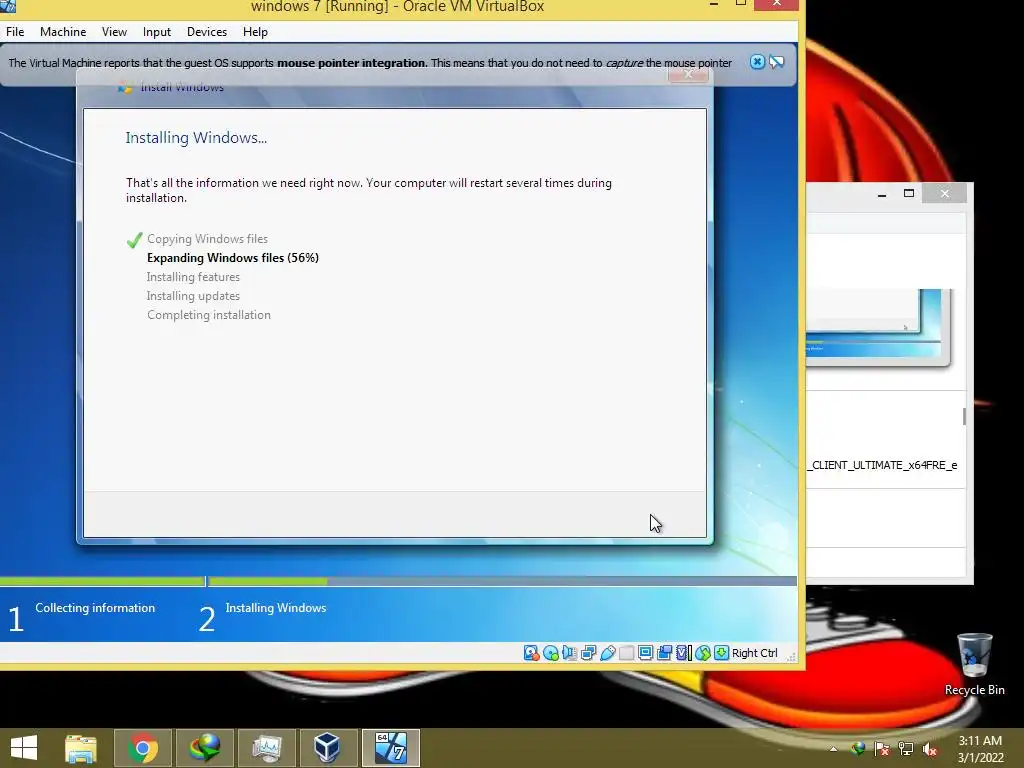The width and height of the screenshot is (1024, 768).
Task: Open the Input menu
Action: [157, 31]
